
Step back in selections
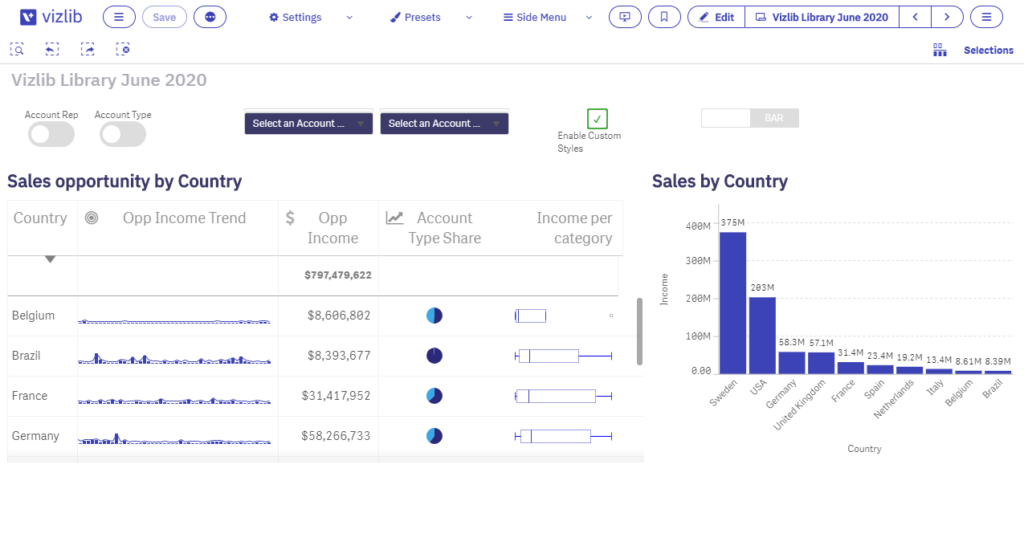pos(52,49)
